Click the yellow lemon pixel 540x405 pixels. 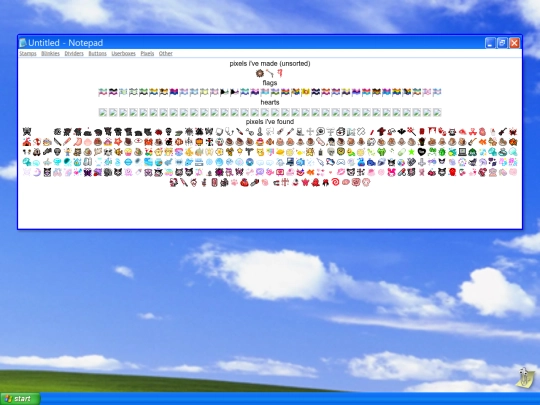point(280,152)
